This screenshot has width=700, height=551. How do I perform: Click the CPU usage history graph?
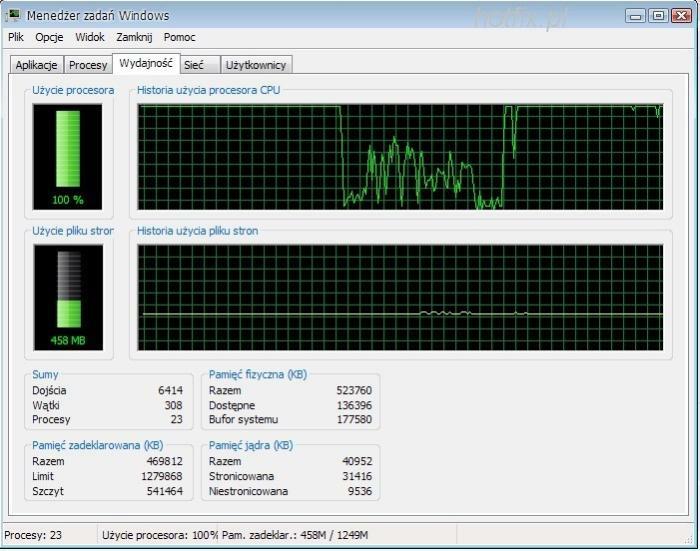coord(400,156)
